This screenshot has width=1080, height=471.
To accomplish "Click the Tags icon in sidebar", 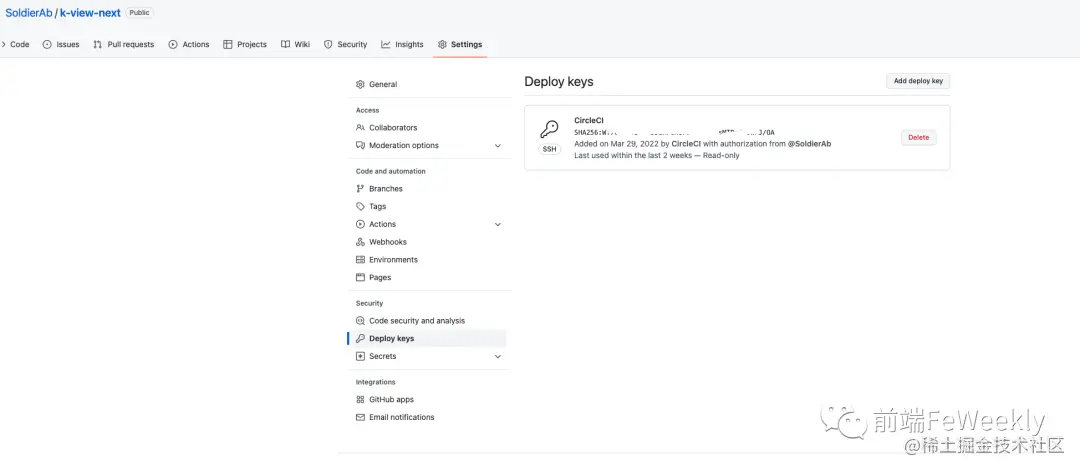I will pyautogui.click(x=360, y=207).
